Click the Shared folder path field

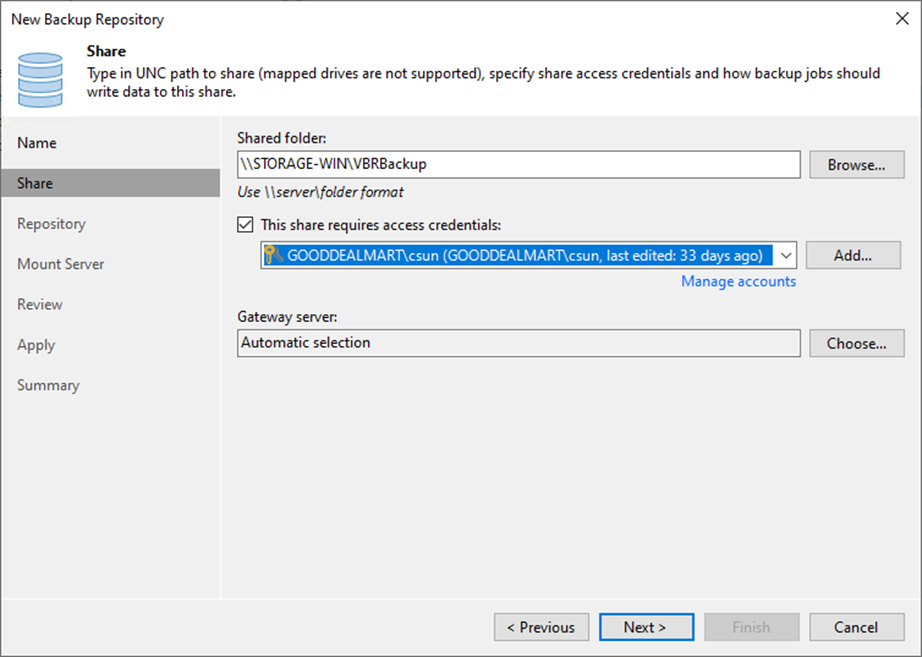pos(520,164)
